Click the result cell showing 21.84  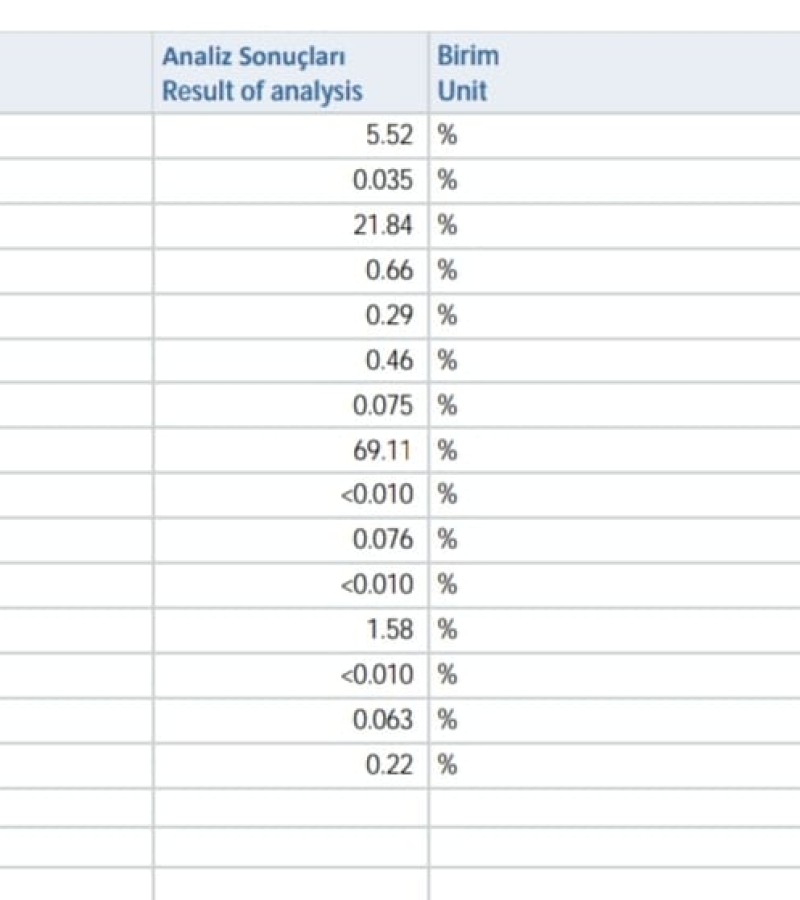pos(290,226)
